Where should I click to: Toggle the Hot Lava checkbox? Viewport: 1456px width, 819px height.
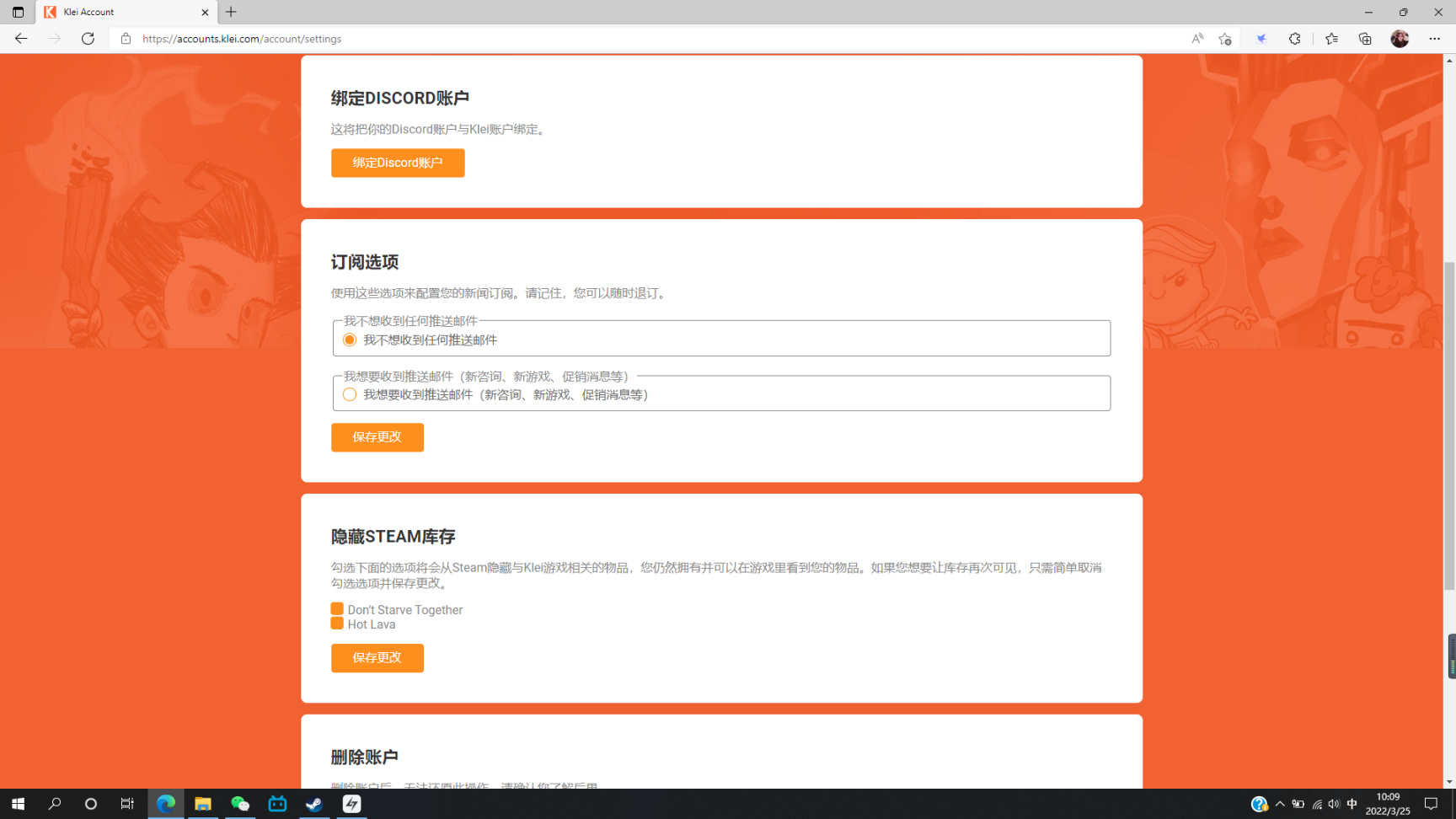(337, 624)
